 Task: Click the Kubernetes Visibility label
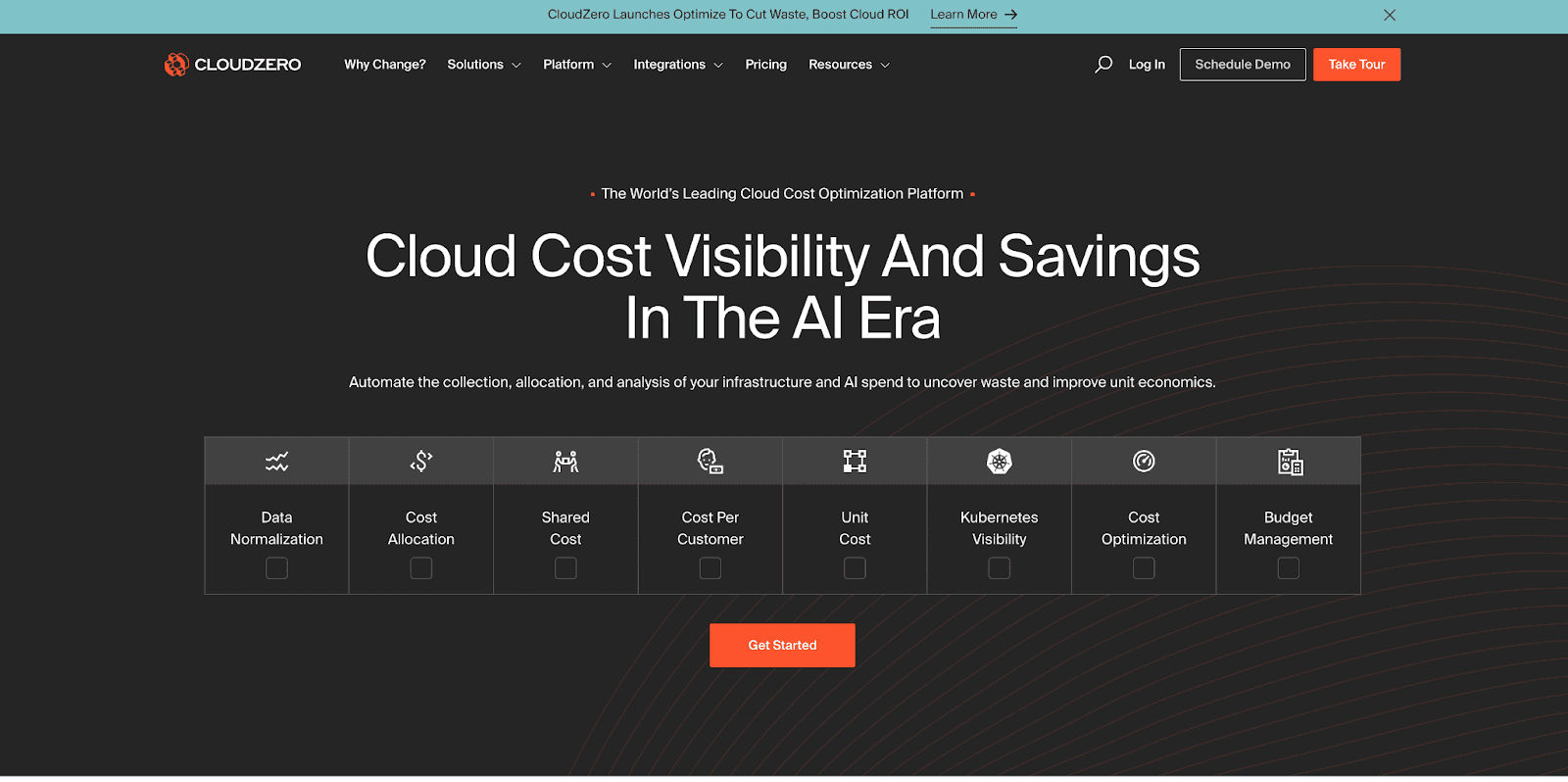(1000, 528)
